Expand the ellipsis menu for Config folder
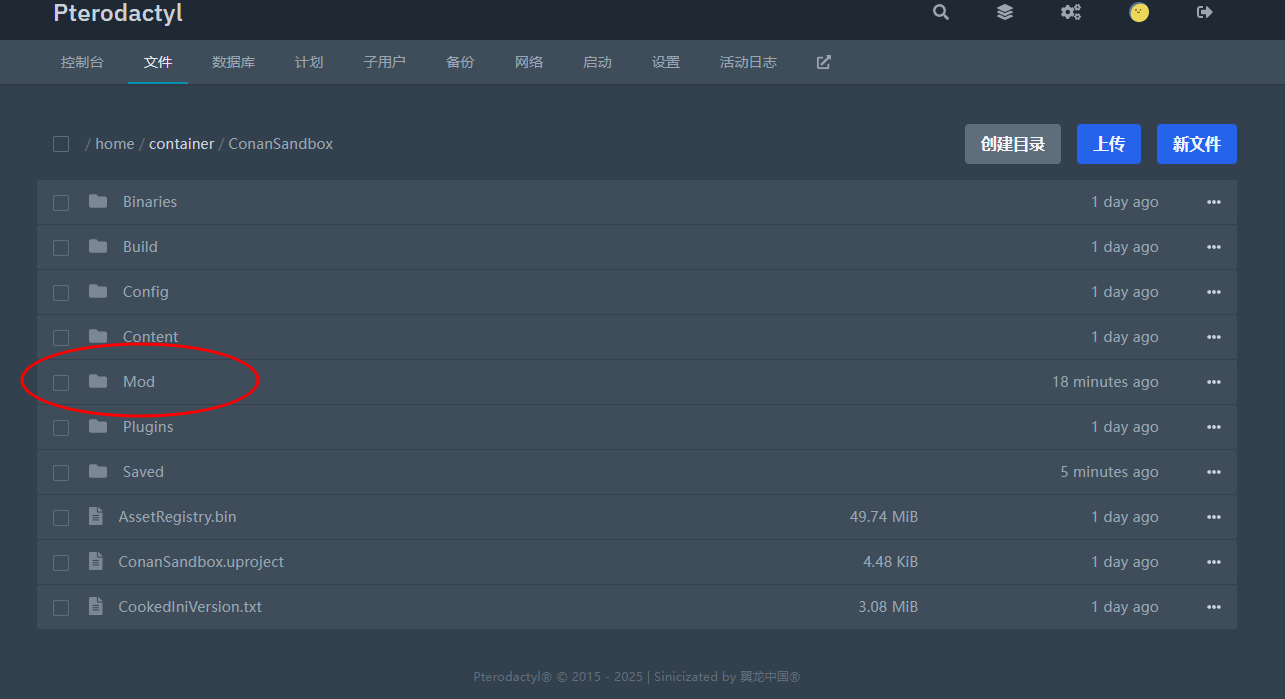 pos(1213,292)
